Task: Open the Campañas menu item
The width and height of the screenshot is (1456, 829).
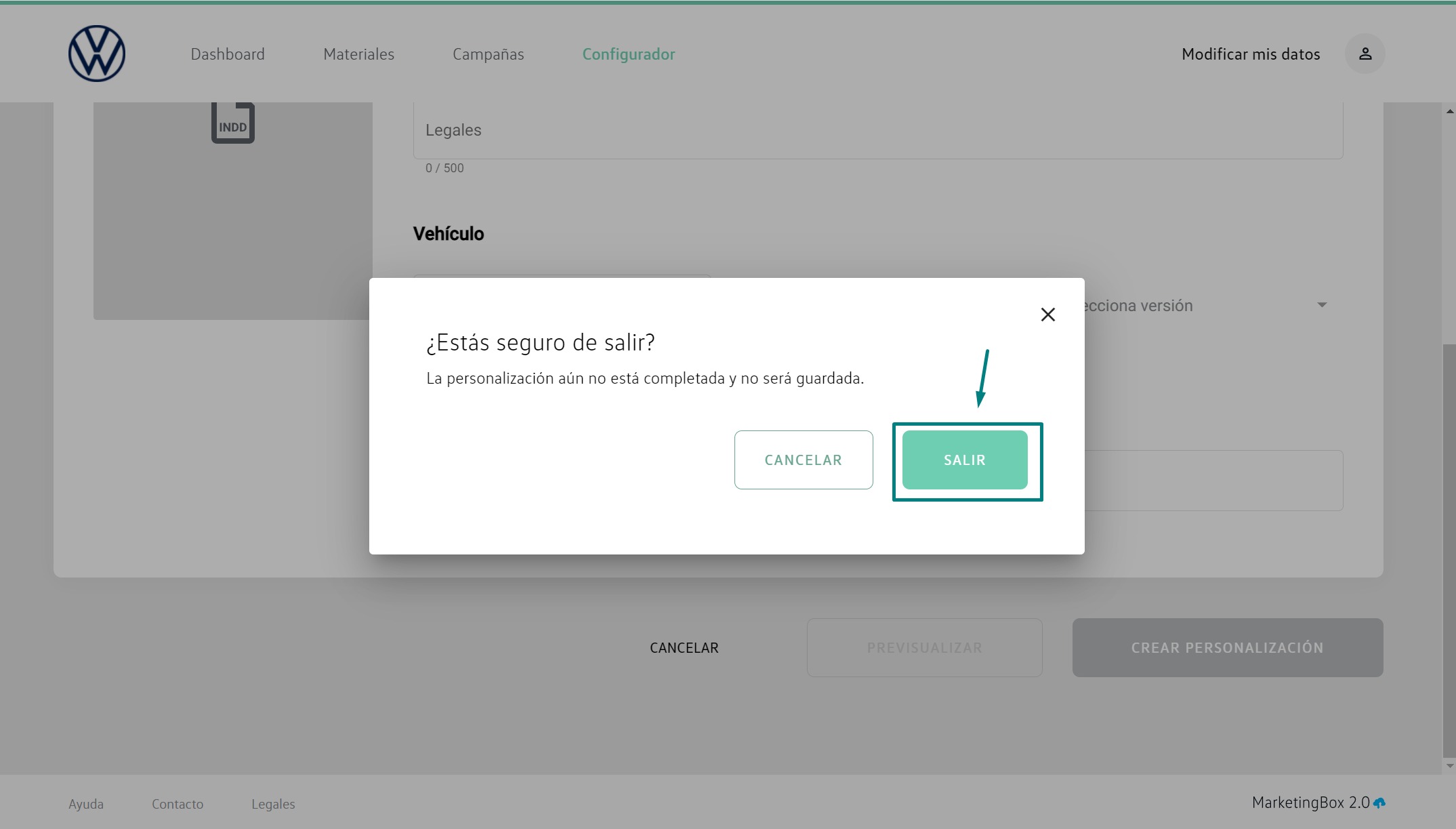Action: coord(488,54)
